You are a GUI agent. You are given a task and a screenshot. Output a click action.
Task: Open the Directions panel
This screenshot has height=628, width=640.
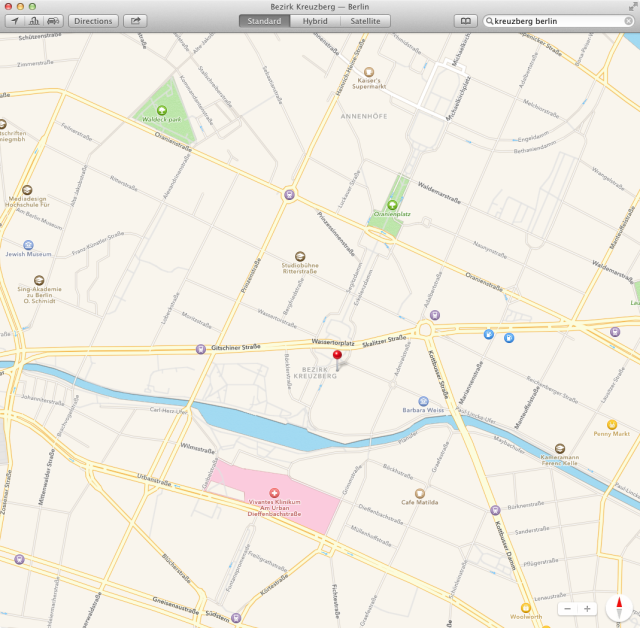point(93,21)
